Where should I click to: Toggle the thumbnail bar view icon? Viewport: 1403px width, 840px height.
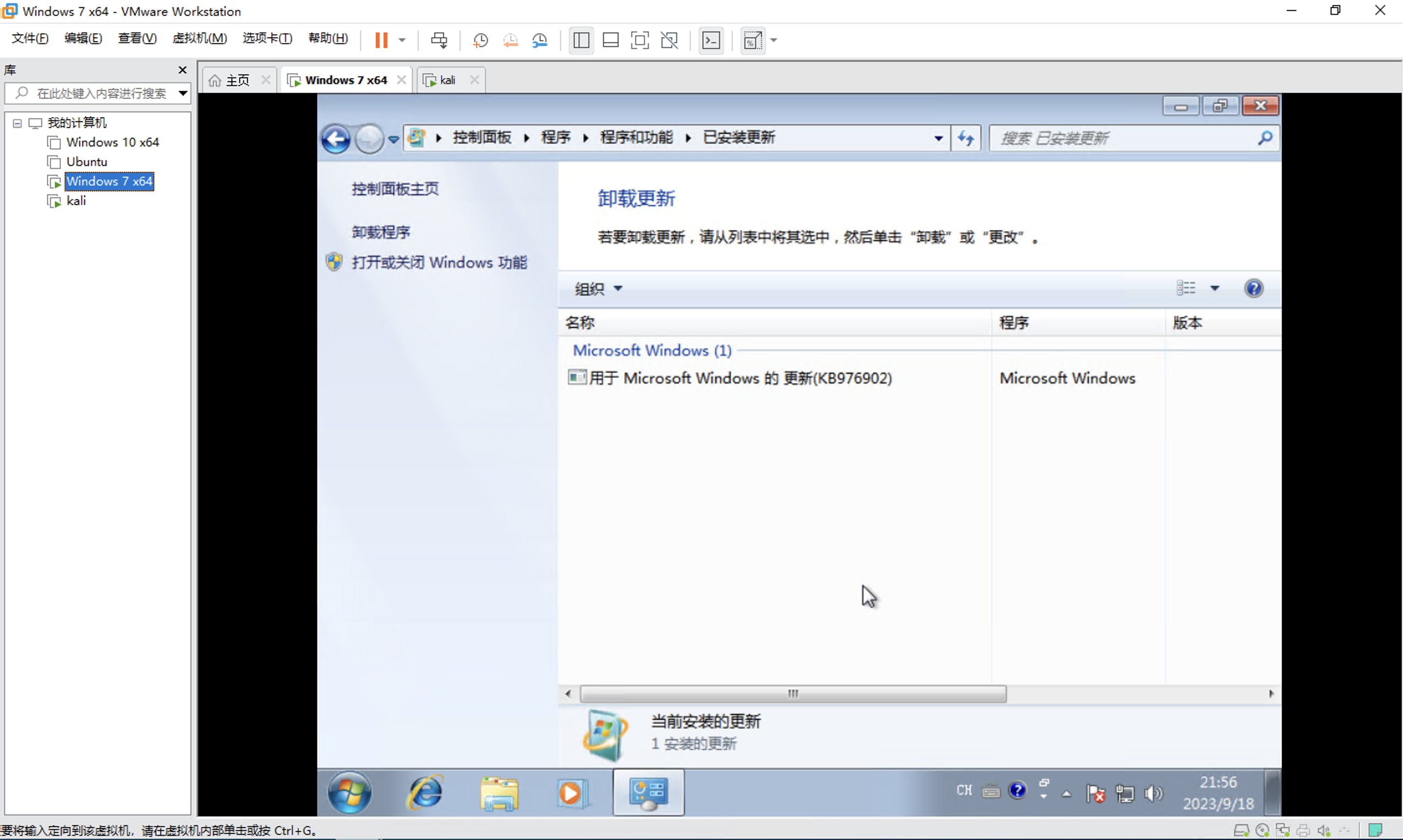coord(610,40)
